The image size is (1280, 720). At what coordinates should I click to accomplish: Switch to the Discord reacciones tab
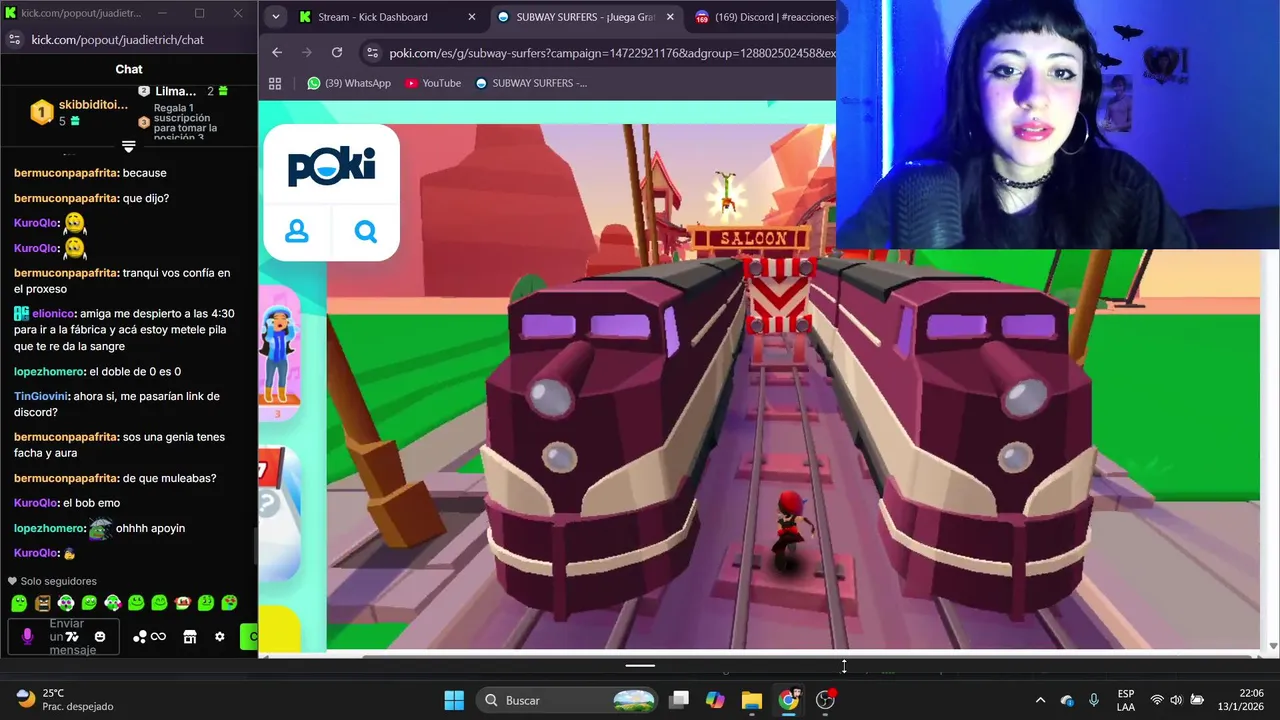point(764,17)
